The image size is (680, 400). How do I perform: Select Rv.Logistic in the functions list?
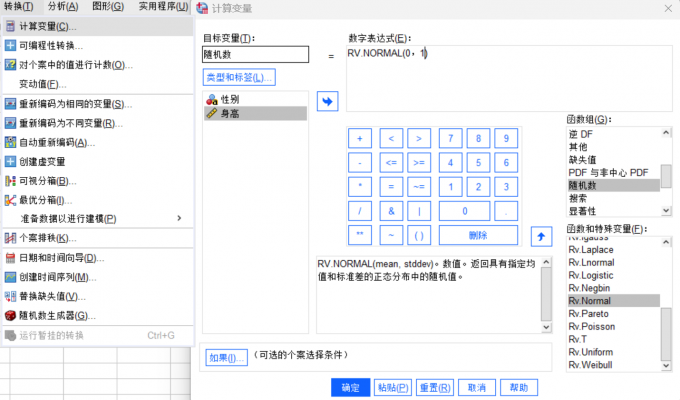[x=613, y=275]
